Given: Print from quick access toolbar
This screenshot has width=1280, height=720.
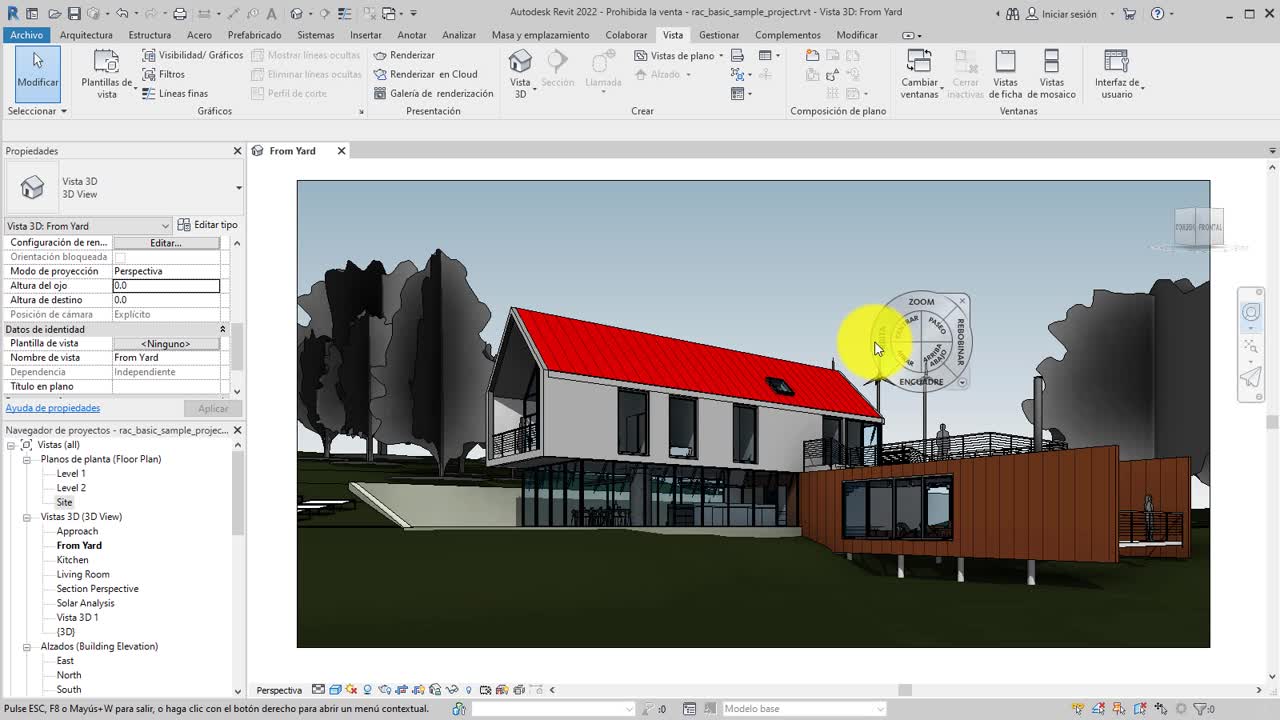Looking at the screenshot, I should [x=180, y=14].
